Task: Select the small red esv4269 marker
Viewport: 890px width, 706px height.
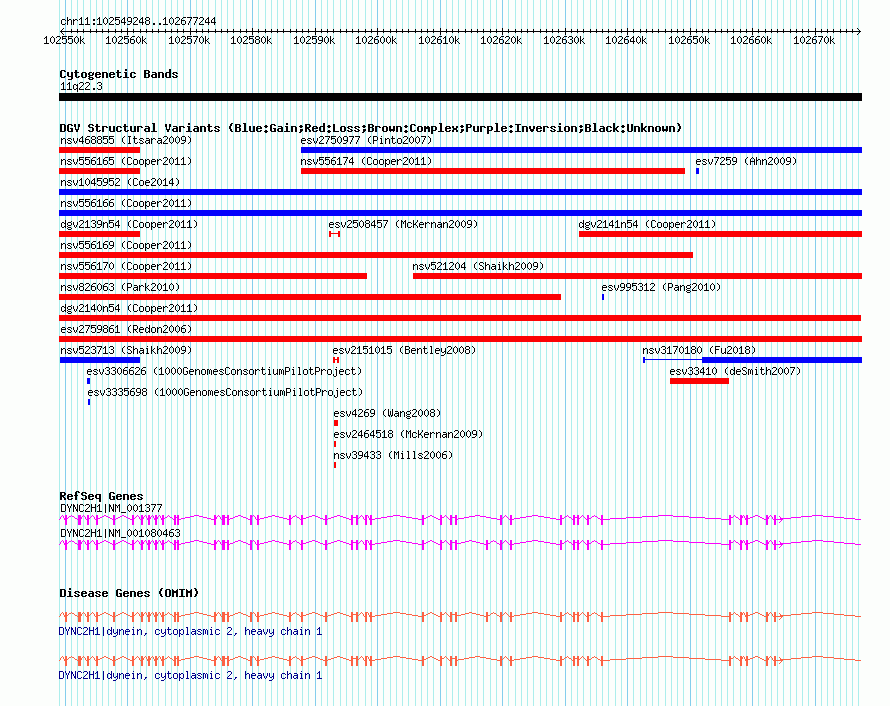Action: coord(336,423)
